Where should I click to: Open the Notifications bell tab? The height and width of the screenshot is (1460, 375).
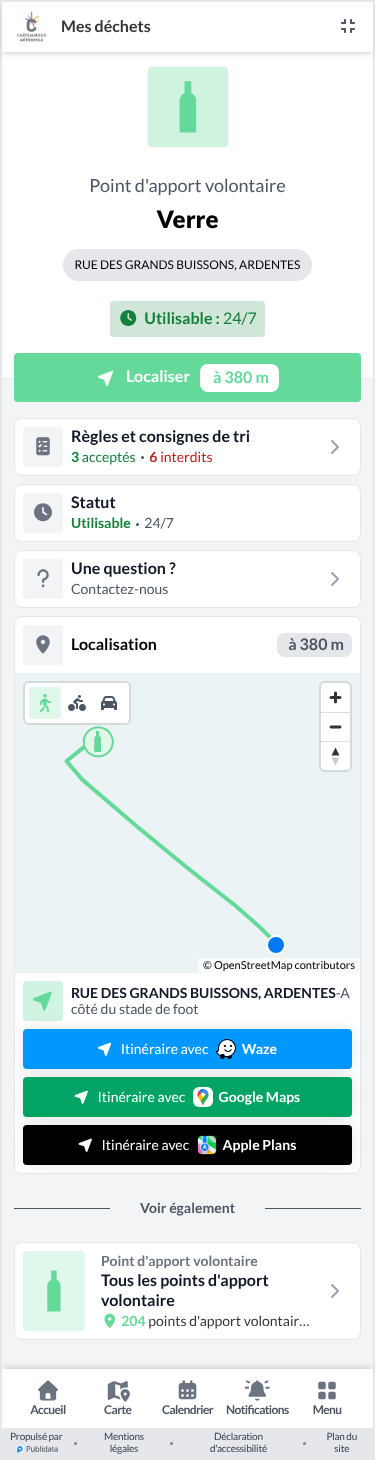tap(257, 1398)
